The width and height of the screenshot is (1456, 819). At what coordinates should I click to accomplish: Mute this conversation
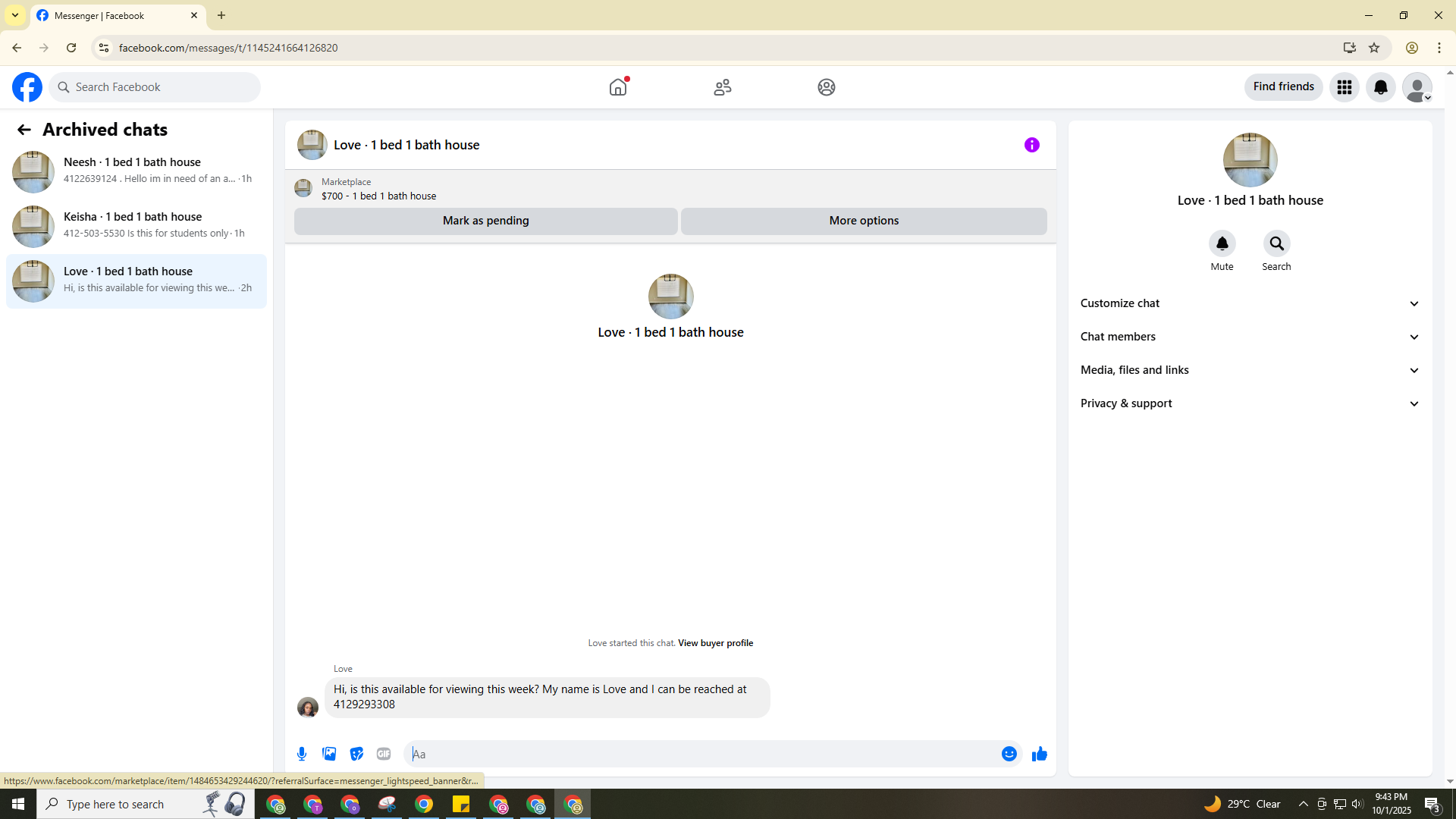tap(1222, 243)
